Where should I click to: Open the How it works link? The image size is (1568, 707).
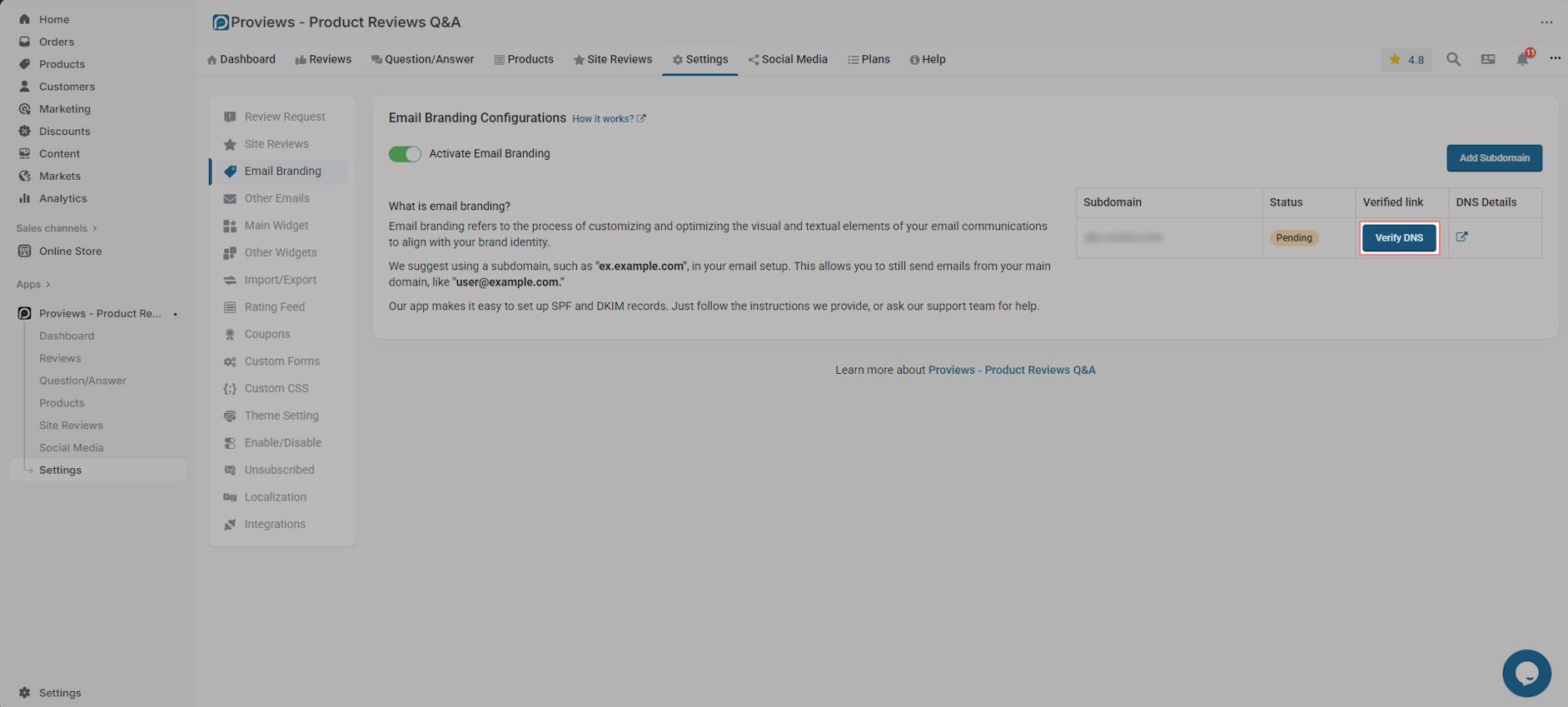[608, 119]
